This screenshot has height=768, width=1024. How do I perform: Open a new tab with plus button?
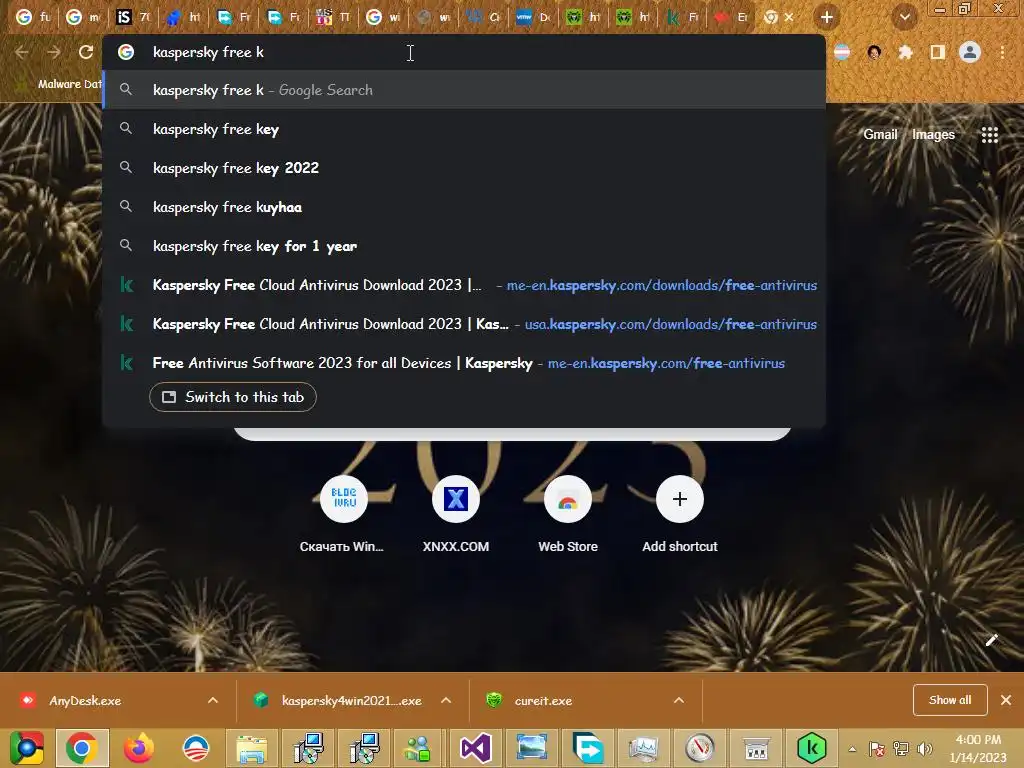(x=826, y=17)
